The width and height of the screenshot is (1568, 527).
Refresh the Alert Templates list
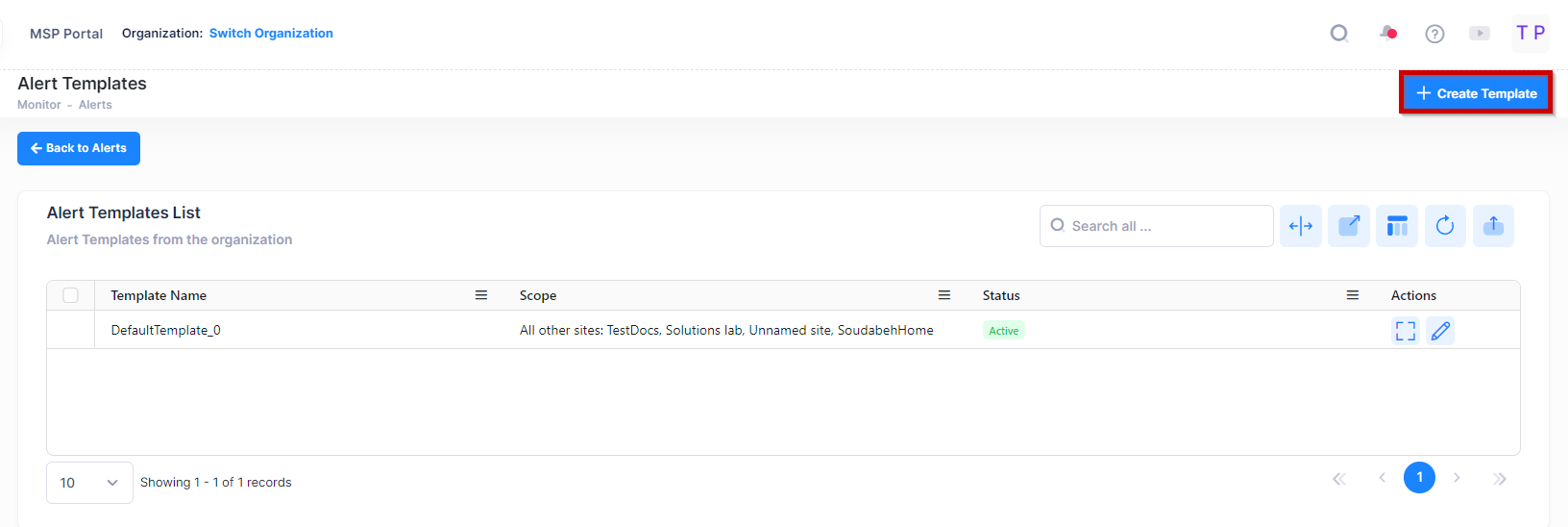[1445, 226]
